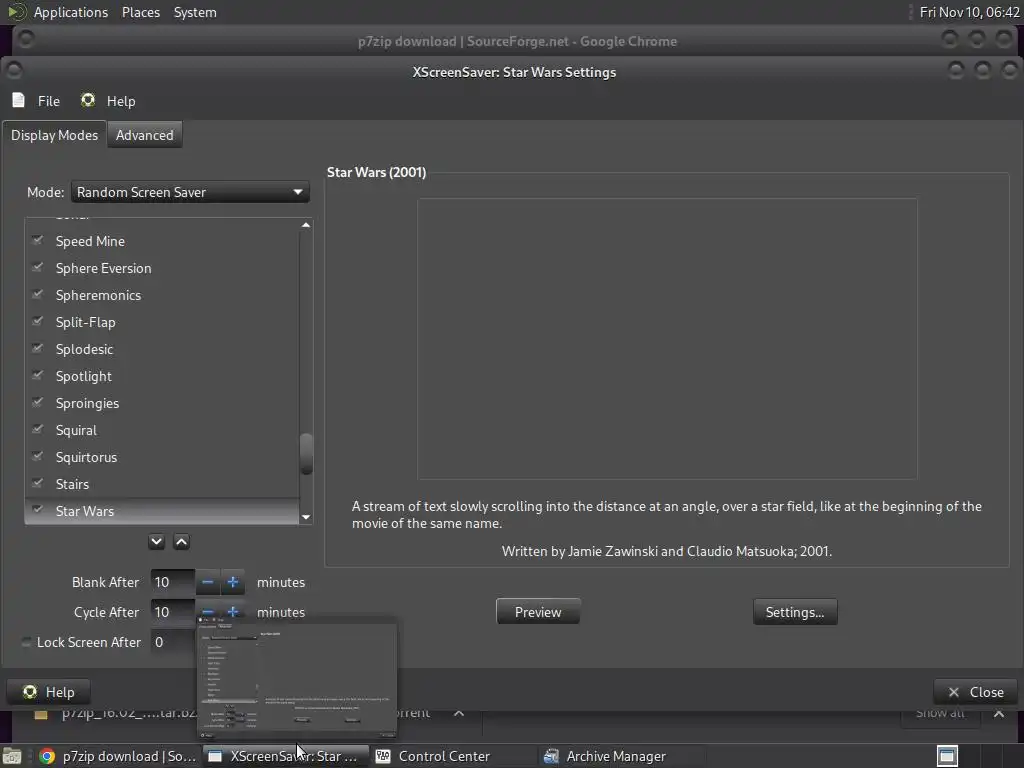Decrease Blank After with minus button
Image resolution: width=1024 pixels, height=768 pixels.
207,582
